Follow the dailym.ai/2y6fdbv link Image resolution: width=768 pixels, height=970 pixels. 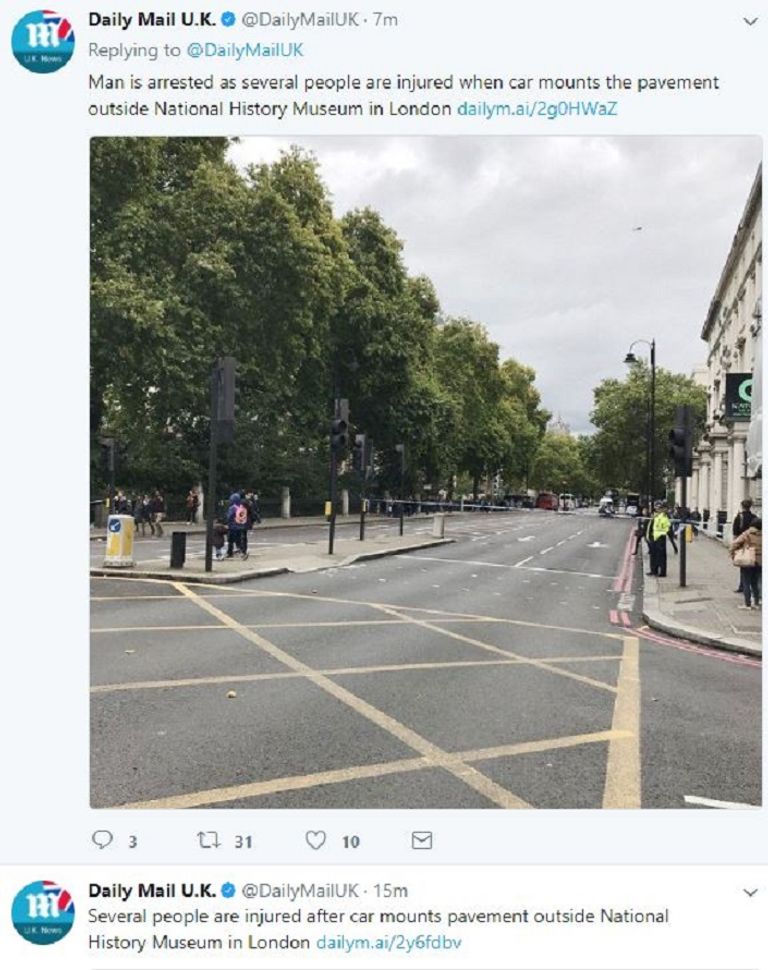coord(387,938)
